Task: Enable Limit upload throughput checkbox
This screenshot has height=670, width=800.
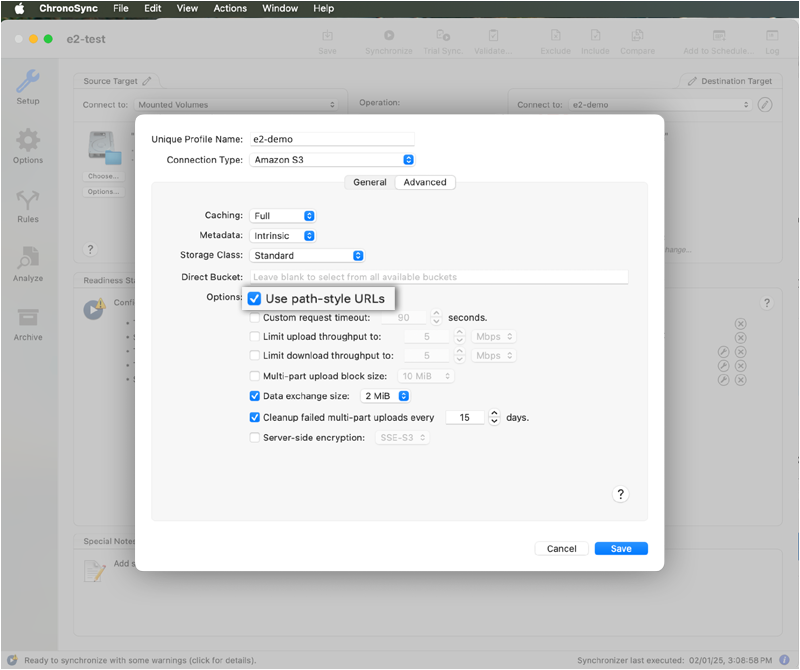Action: click(255, 336)
